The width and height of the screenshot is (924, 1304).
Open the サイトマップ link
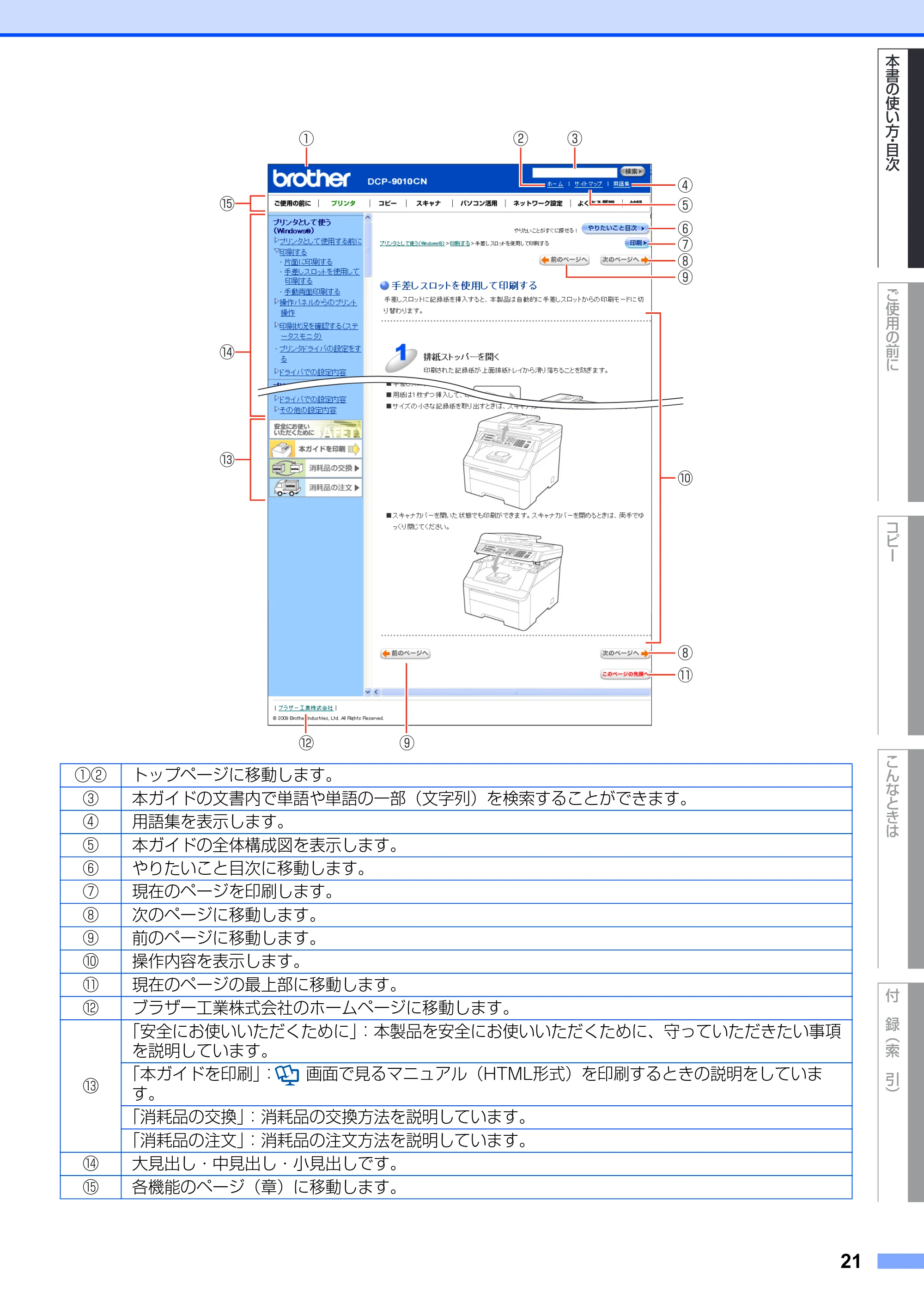pos(588,184)
